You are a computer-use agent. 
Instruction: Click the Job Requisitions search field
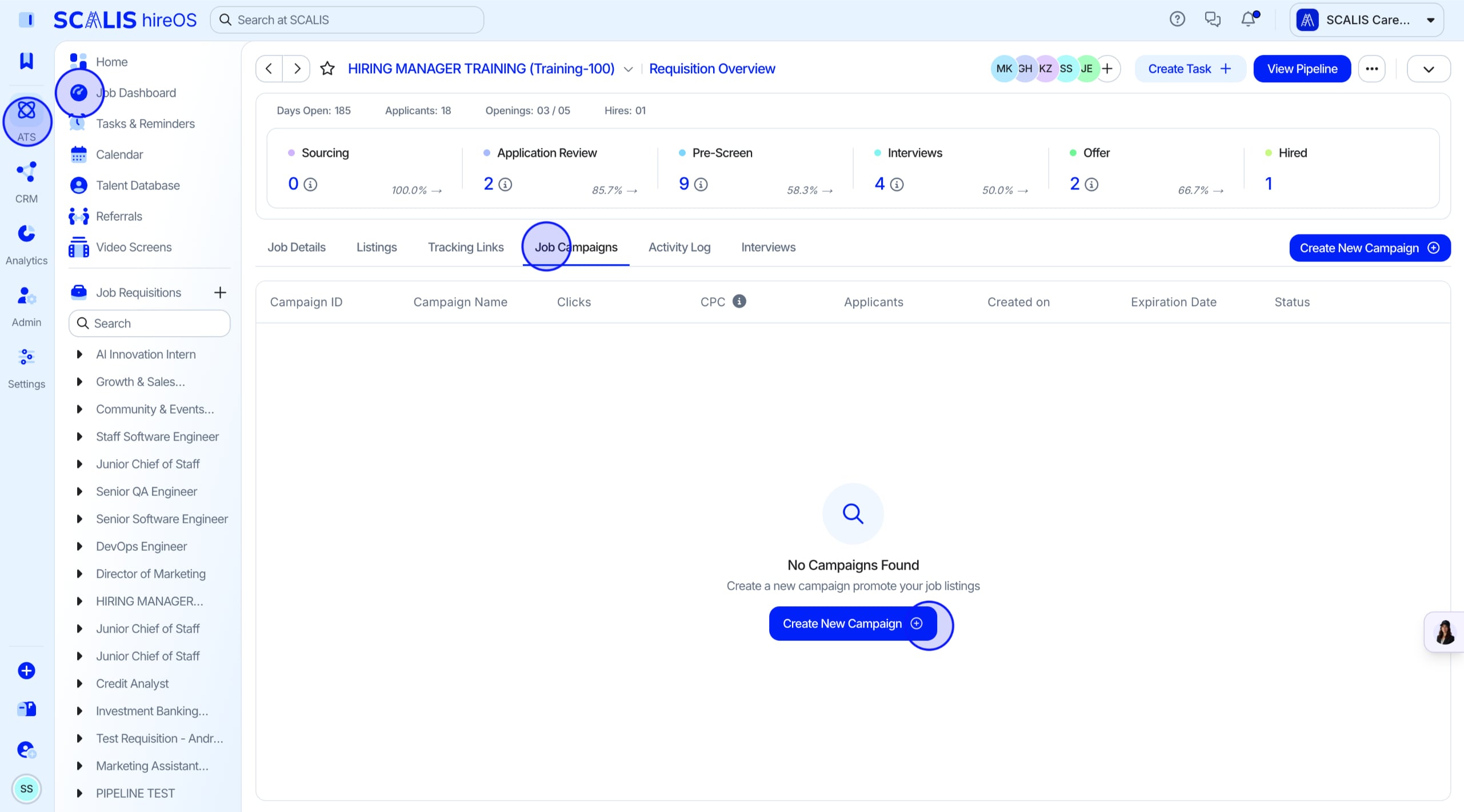(150, 323)
